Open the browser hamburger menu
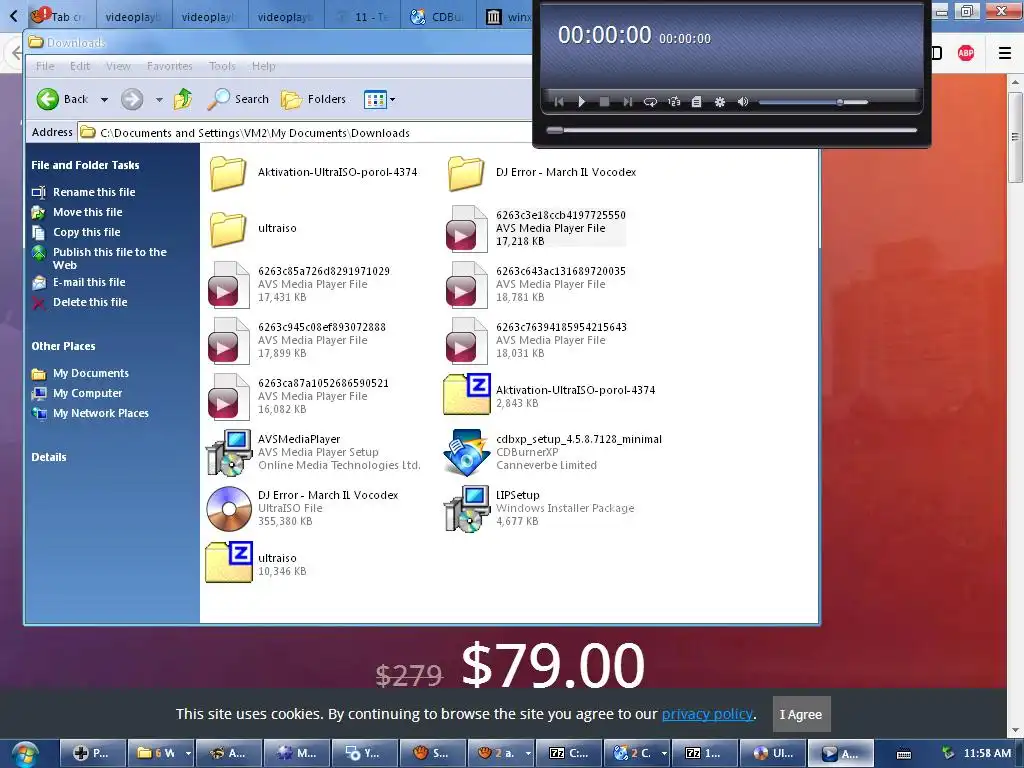The height and width of the screenshot is (768, 1024). coord(1005,54)
